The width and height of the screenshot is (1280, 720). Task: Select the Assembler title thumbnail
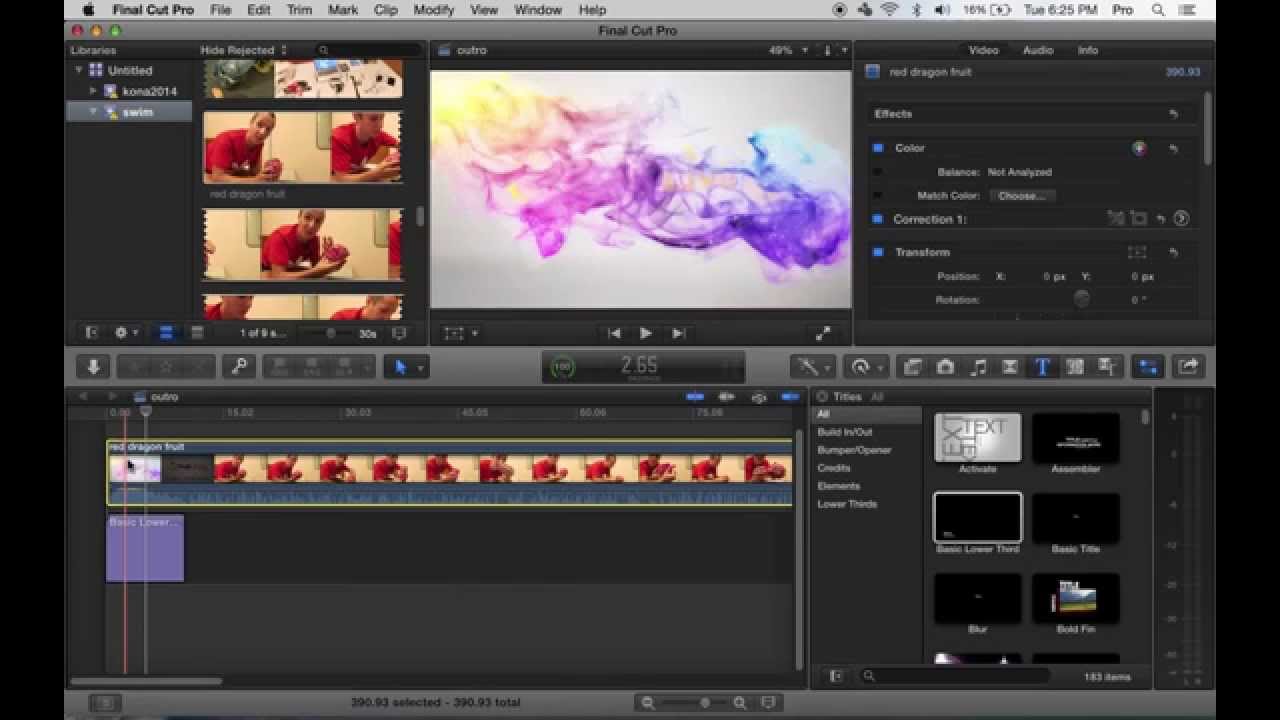(1076, 438)
